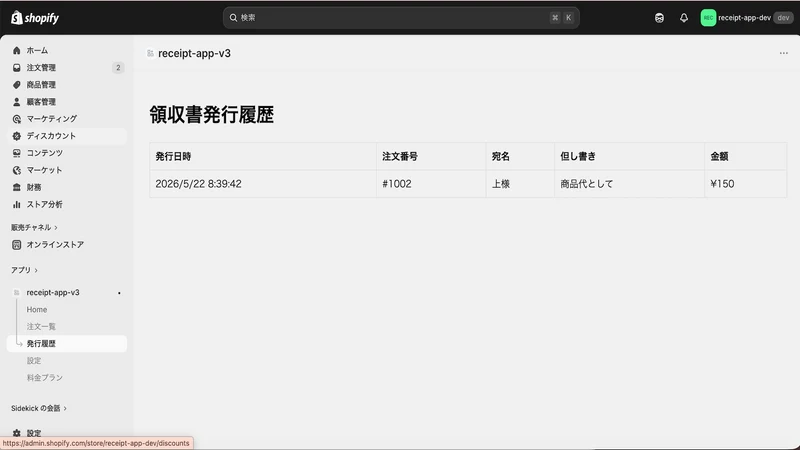Expand 販売チャネル sales channels
This screenshot has width=800, height=450.
(x=34, y=227)
